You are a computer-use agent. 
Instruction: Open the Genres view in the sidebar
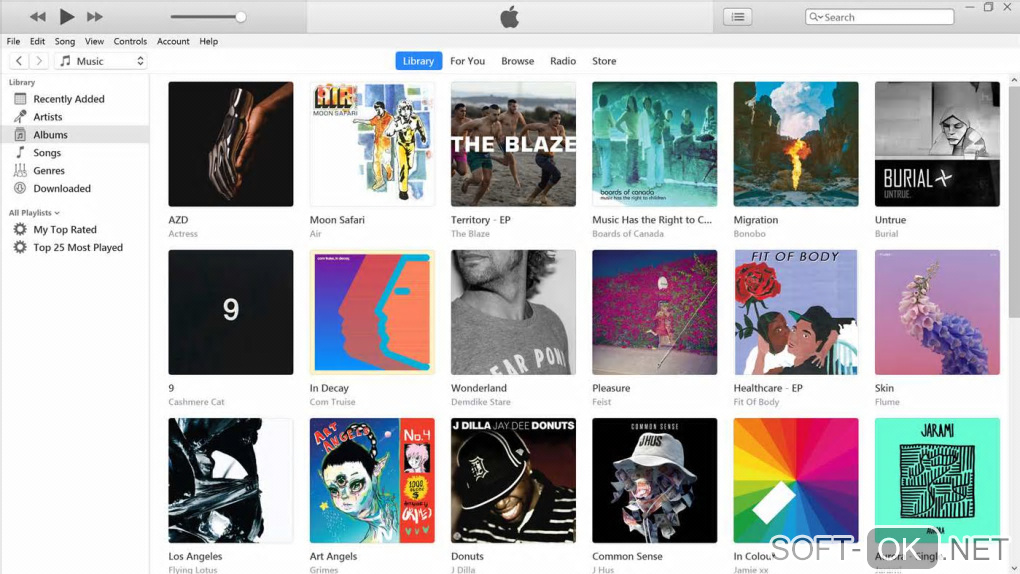click(49, 171)
